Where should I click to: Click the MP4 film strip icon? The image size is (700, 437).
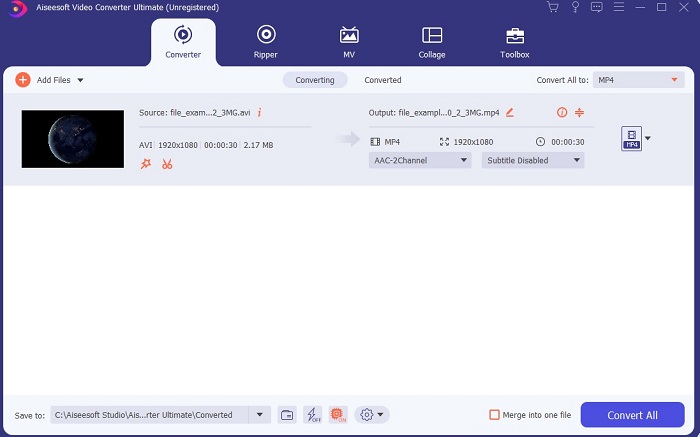pos(375,142)
